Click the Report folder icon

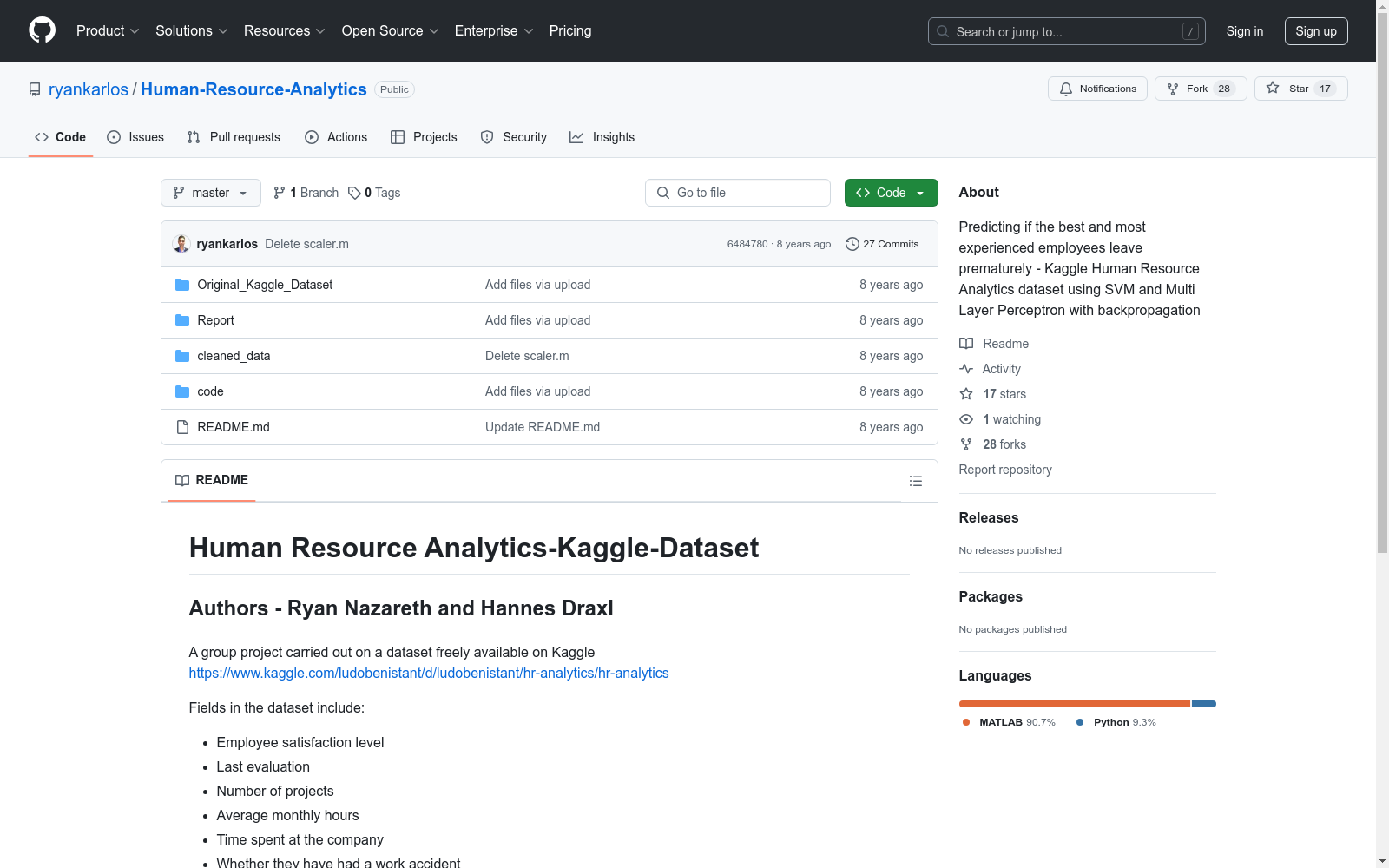pos(182,320)
